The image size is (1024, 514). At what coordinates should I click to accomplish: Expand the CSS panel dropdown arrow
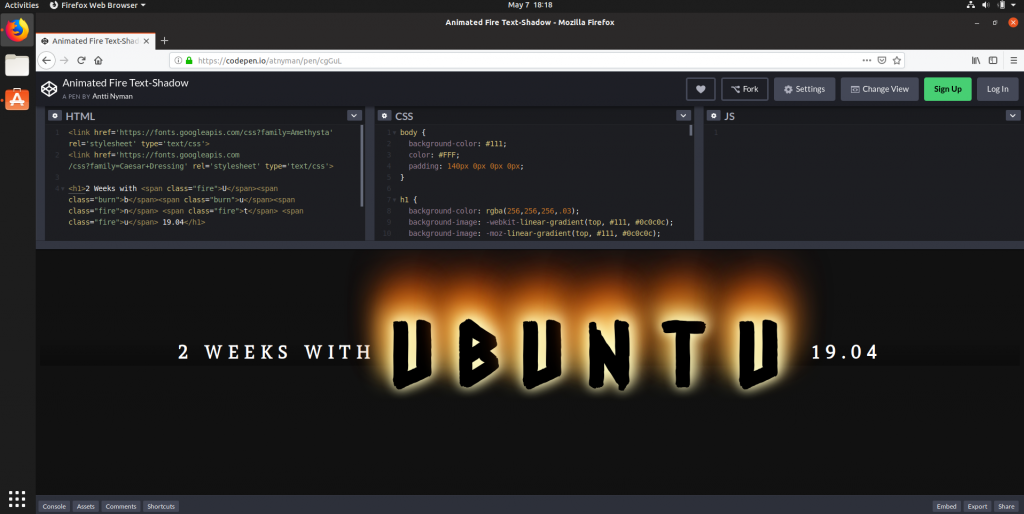683,116
